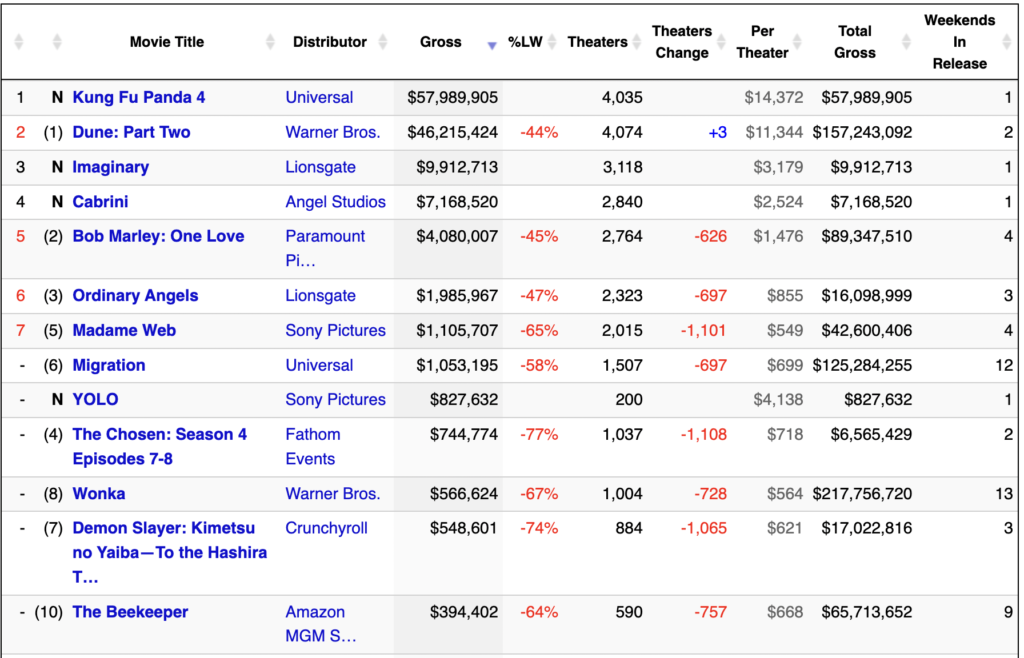Sort by Theaters column header
This screenshot has height=658, width=1024.
click(598, 42)
